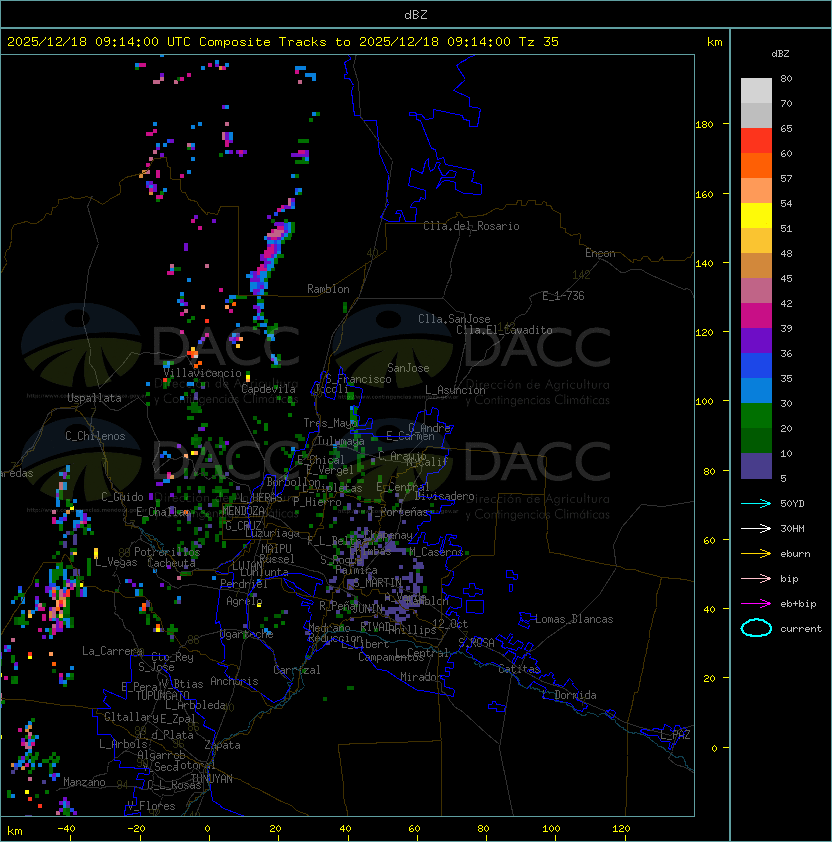Image resolution: width=832 pixels, height=842 pixels.
Task: Click the '5' value on the dBZ scale
Action: 784,478
